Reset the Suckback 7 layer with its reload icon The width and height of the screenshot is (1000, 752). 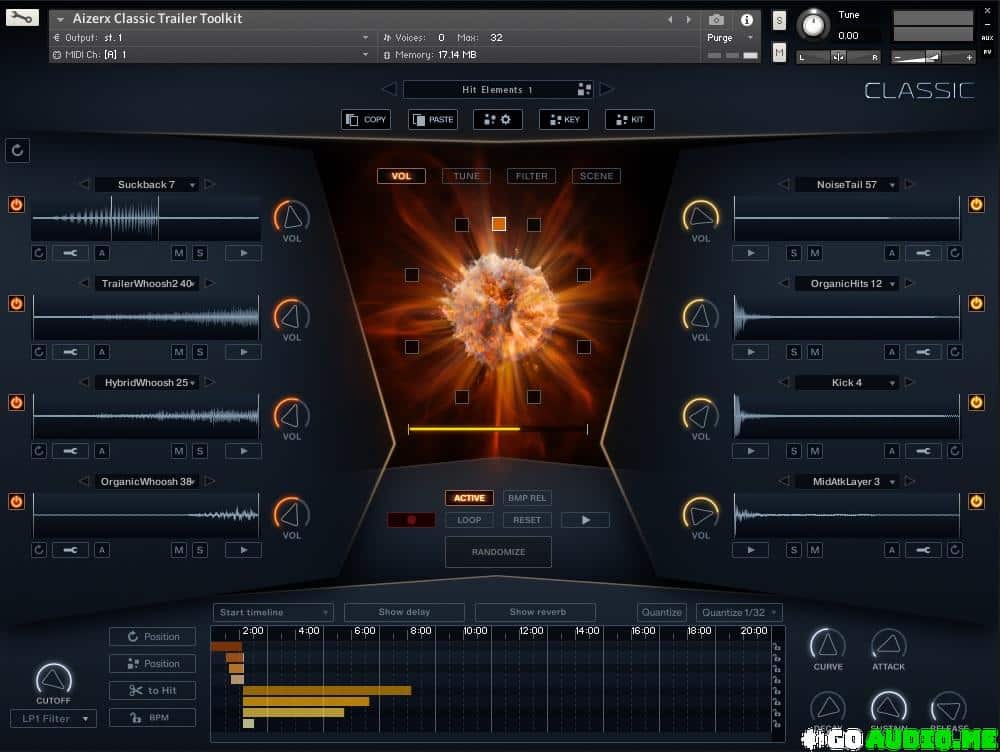[x=39, y=253]
